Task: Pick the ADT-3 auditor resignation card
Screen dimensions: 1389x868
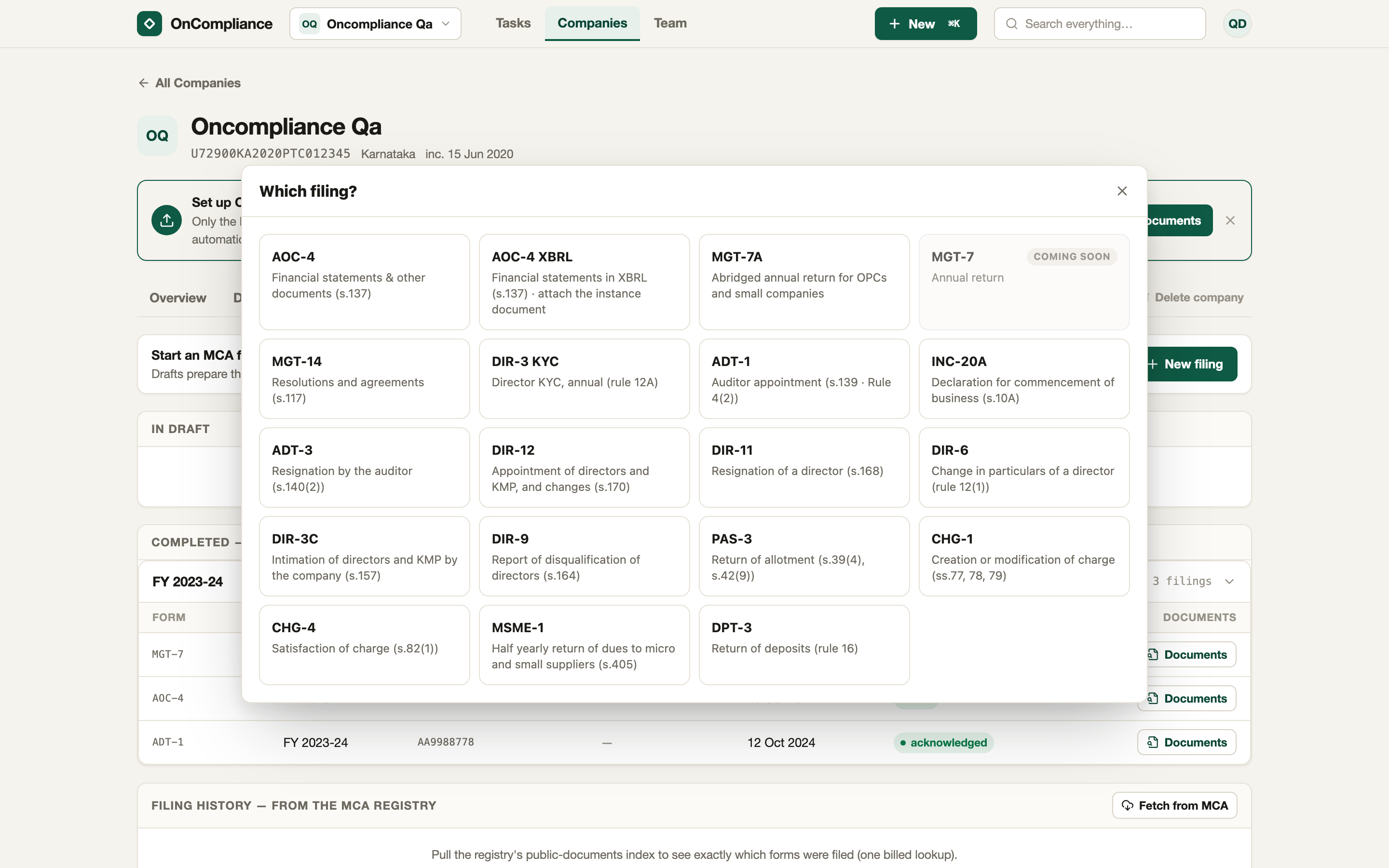Action: [365, 467]
